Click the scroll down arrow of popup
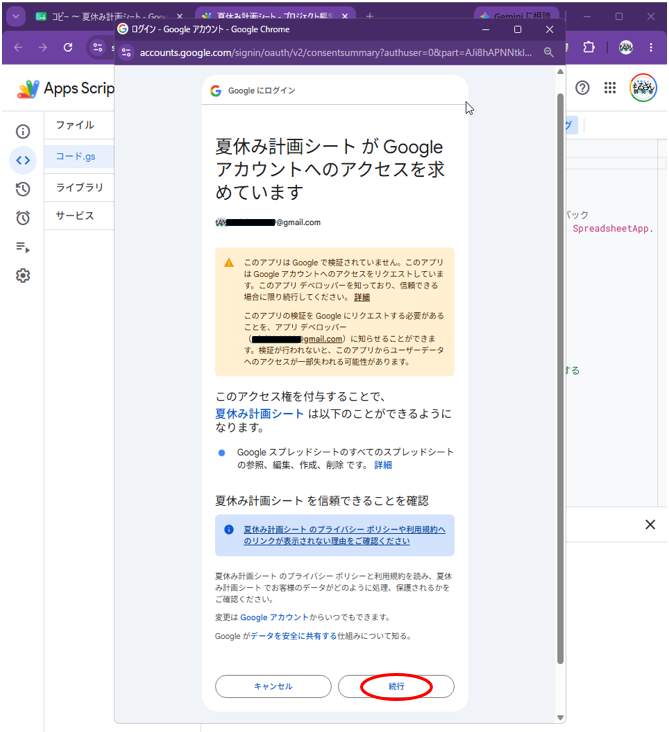Screen dimensions: 669x732 (x=560, y=718)
